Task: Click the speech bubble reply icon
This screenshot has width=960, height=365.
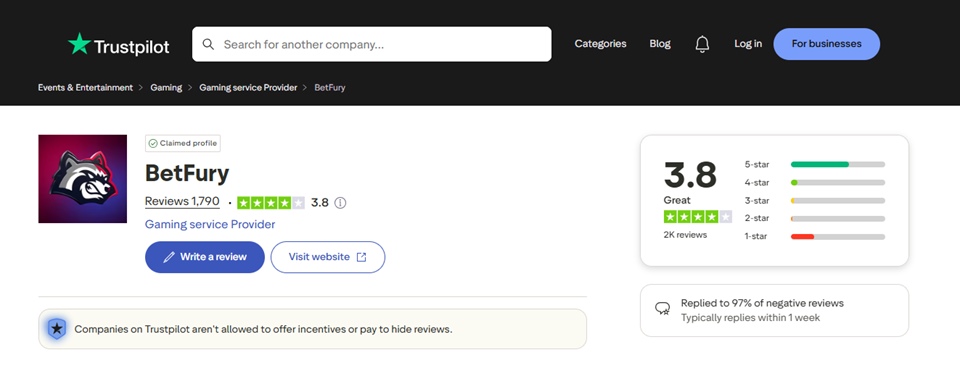Action: [x=662, y=309]
